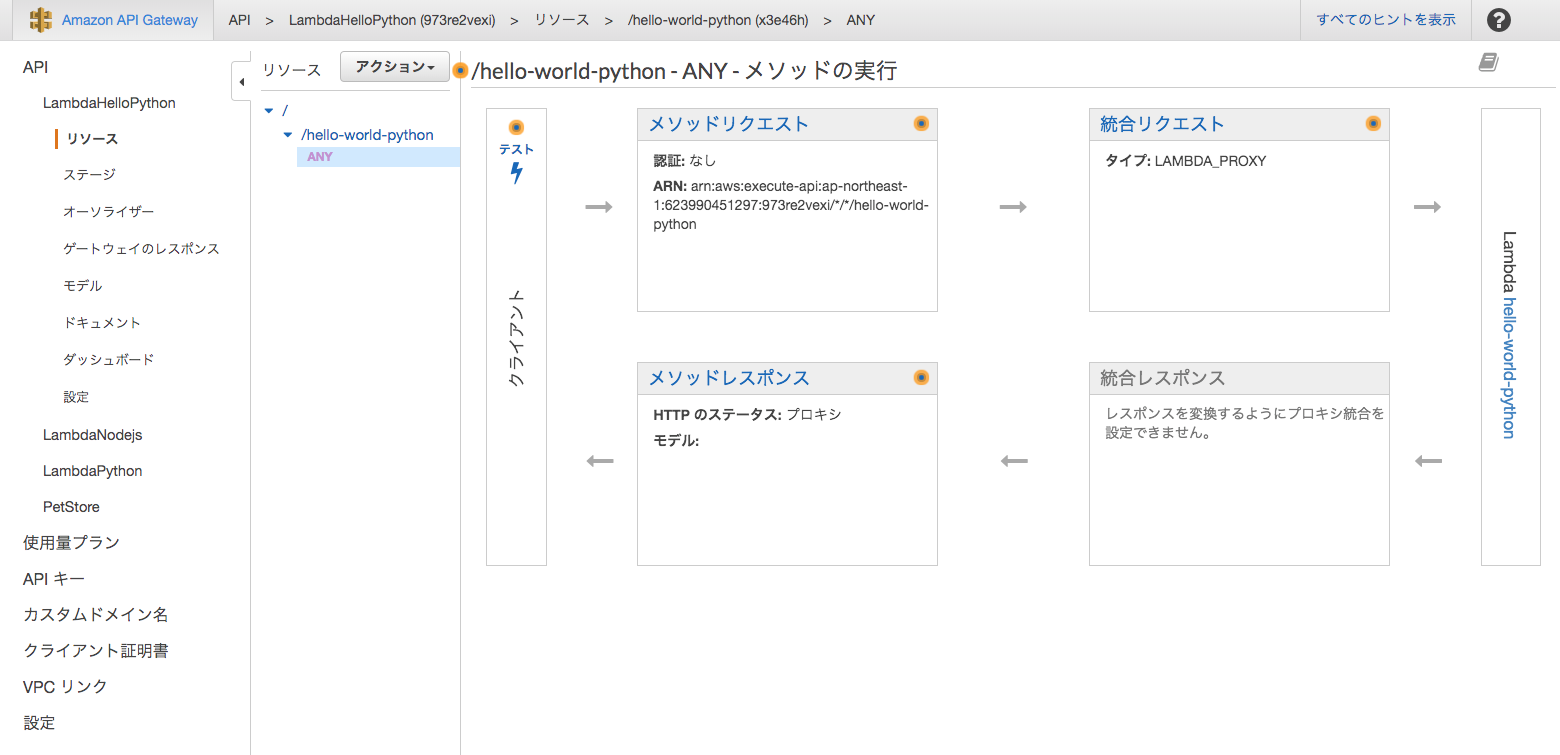The width and height of the screenshot is (1560, 755).
Task: Select /hello-world-python resource in tree
Action: pyautogui.click(x=367, y=135)
